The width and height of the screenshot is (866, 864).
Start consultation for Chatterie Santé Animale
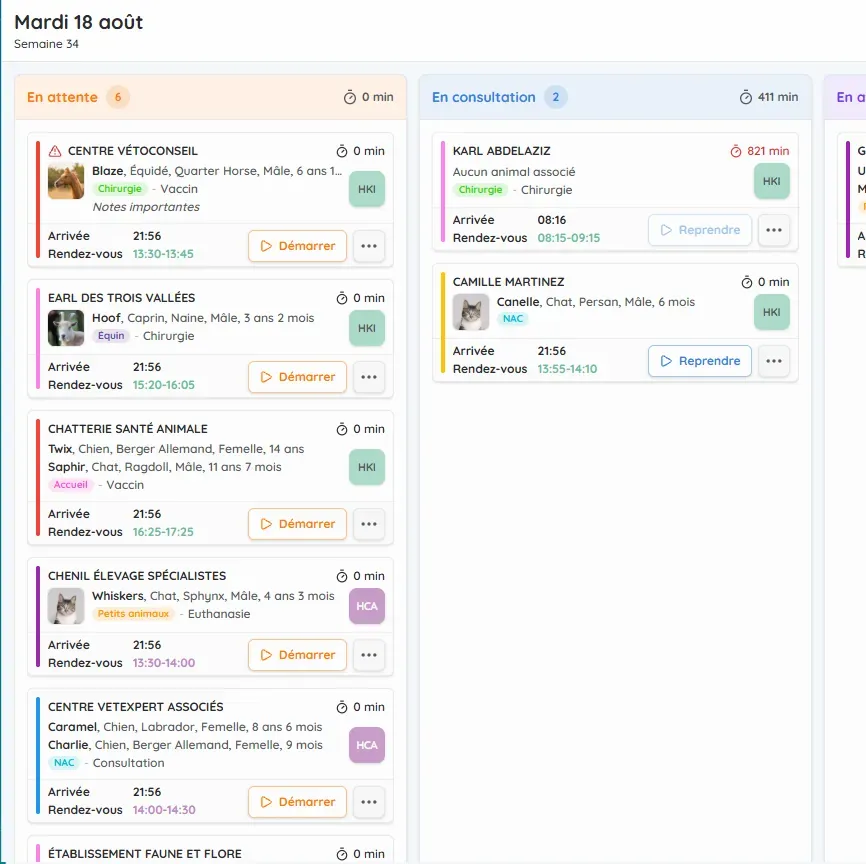pyautogui.click(x=297, y=524)
